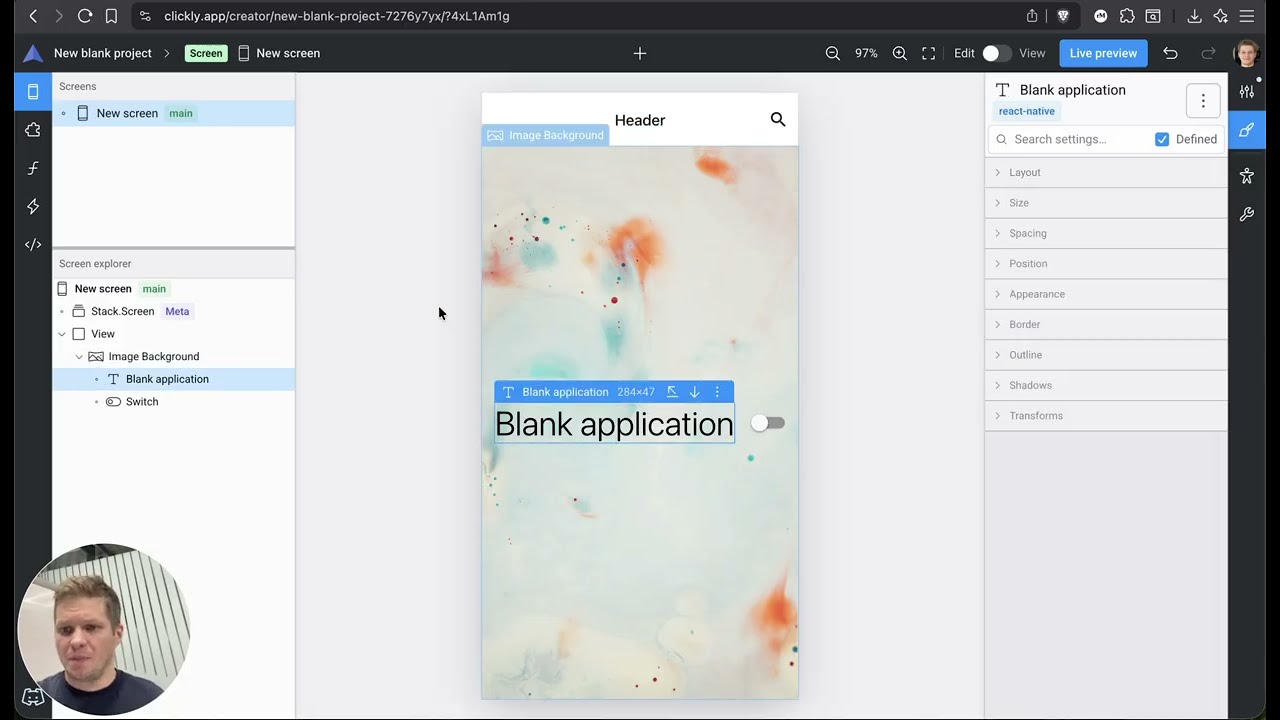
Task: Select the styles brush sidebar icon
Action: coord(1247,130)
